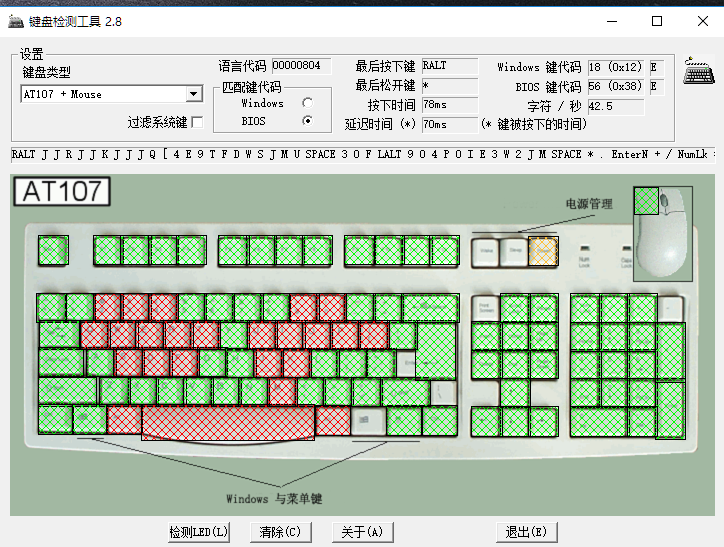Image resolution: width=724 pixels, height=547 pixels.
Task: Select the Windows key code radio button
Action: coord(307,102)
